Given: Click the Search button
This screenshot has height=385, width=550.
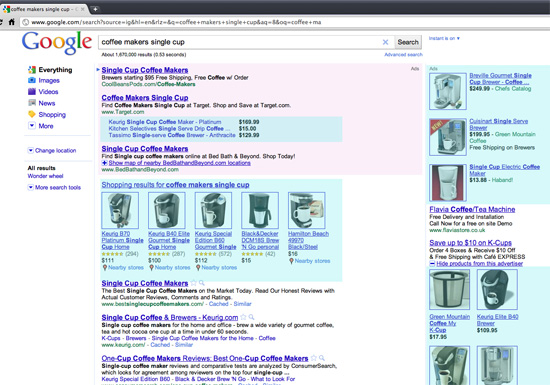Looking at the screenshot, I should (408, 42).
